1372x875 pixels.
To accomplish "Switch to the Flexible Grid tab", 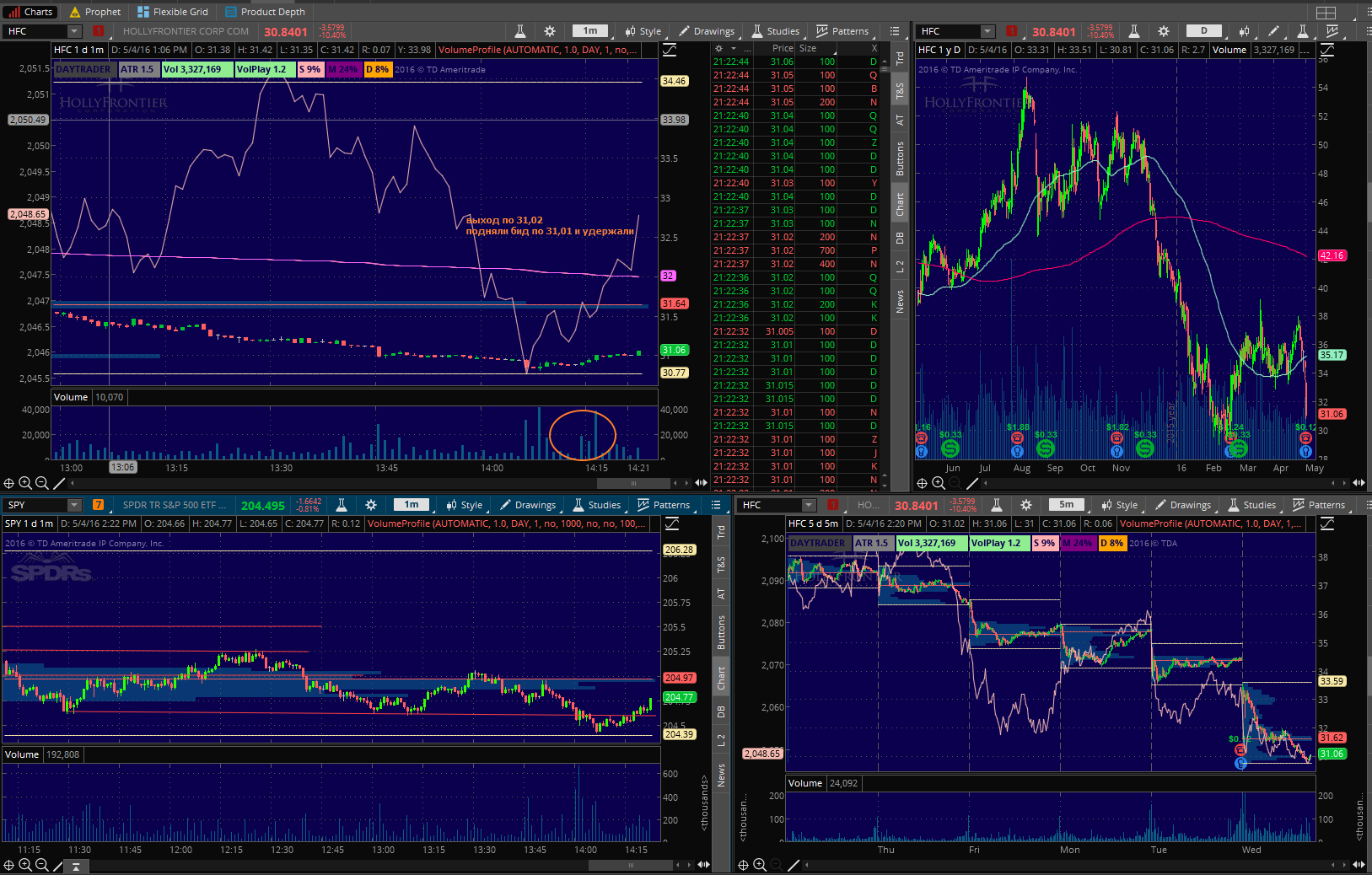I will (x=172, y=12).
